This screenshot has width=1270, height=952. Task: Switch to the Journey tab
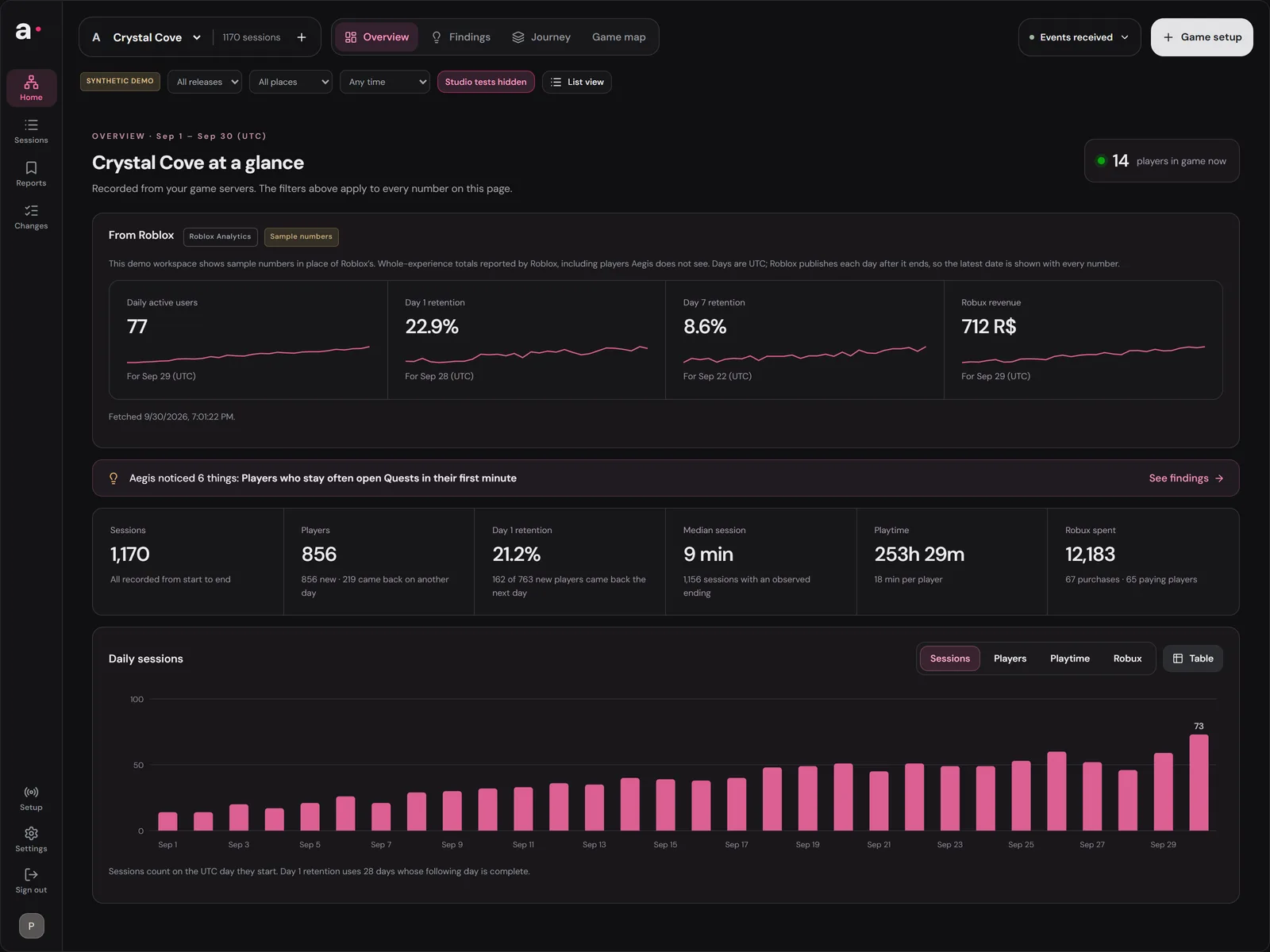click(x=541, y=37)
